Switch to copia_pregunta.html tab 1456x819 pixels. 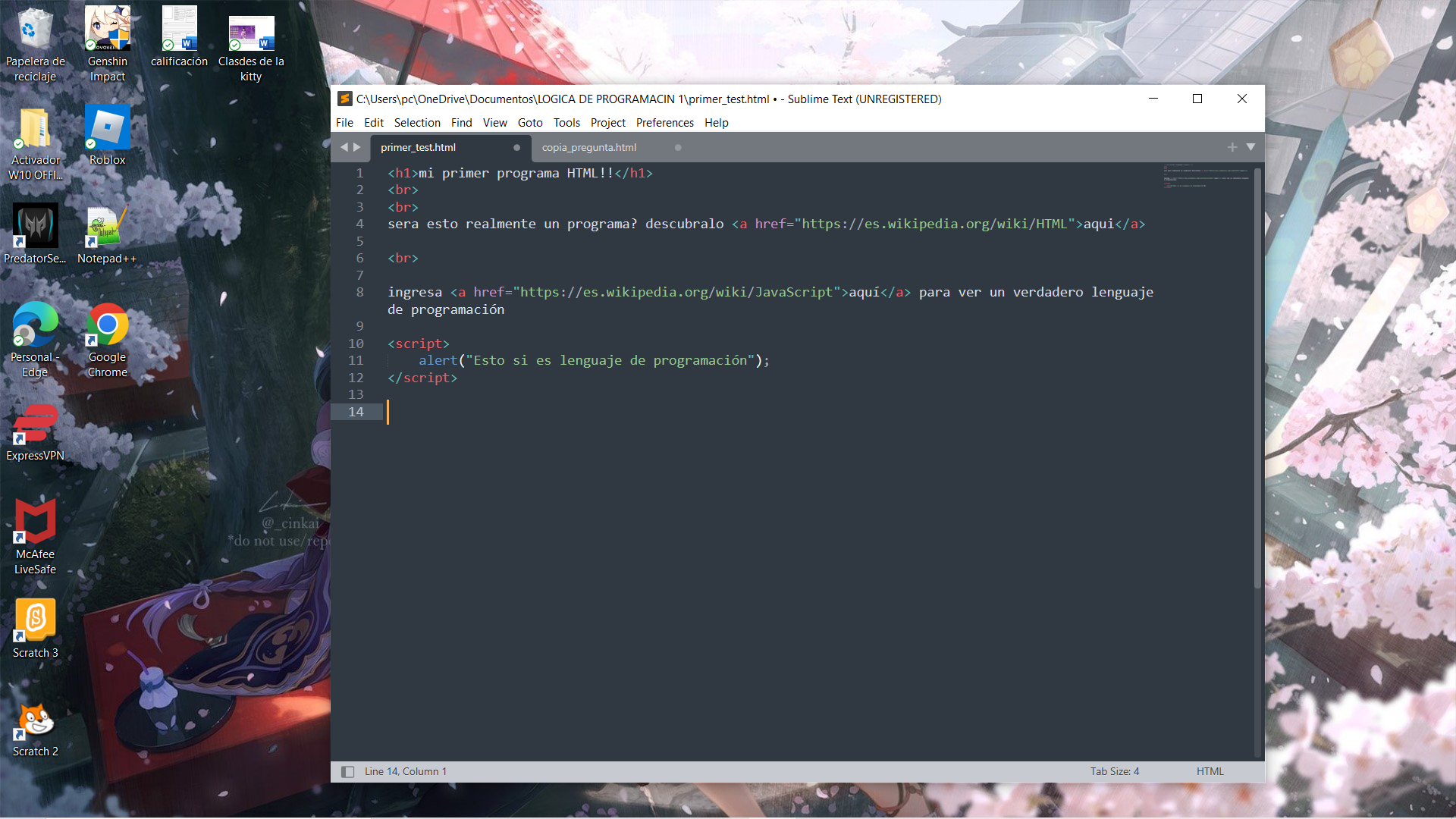point(589,148)
